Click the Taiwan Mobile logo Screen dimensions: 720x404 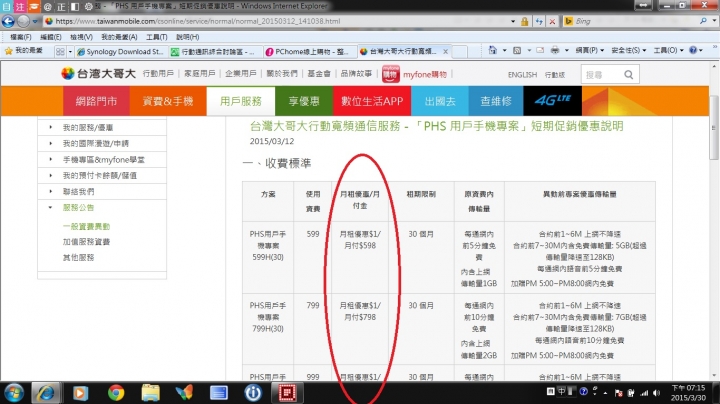[x=98, y=73]
